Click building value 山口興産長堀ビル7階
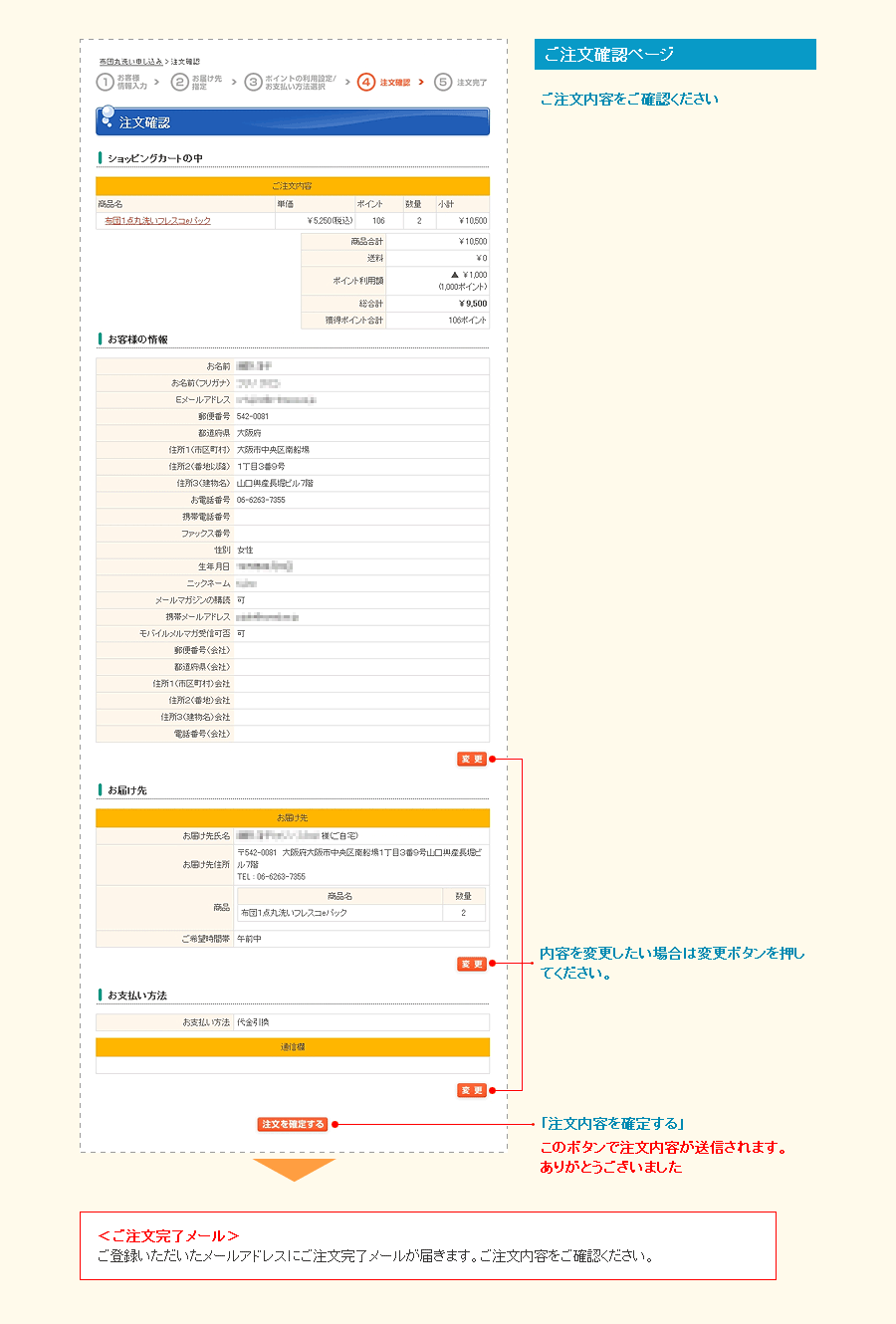896x1324 pixels. (x=277, y=483)
